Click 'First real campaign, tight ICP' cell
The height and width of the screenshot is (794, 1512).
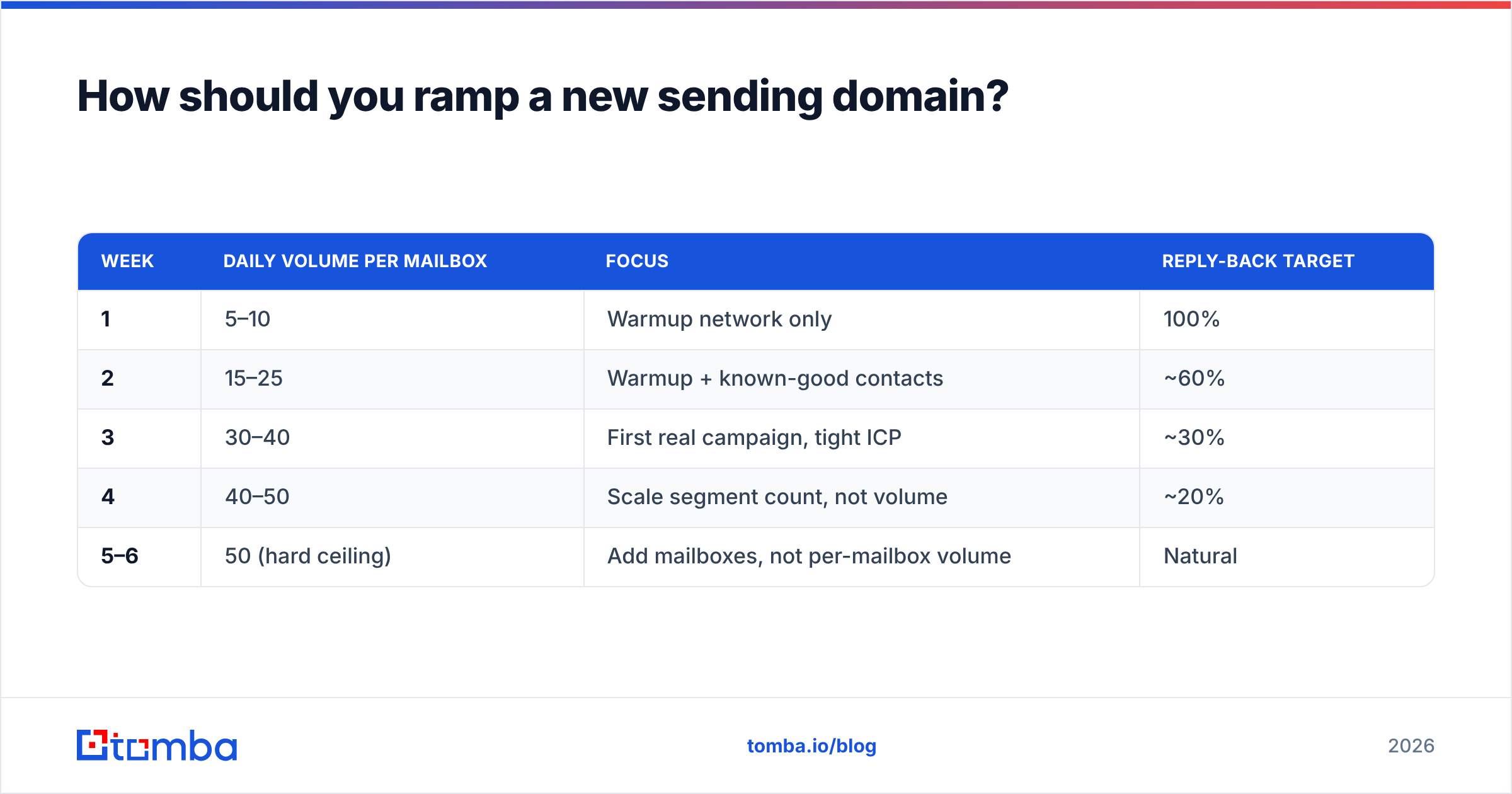[862, 439]
